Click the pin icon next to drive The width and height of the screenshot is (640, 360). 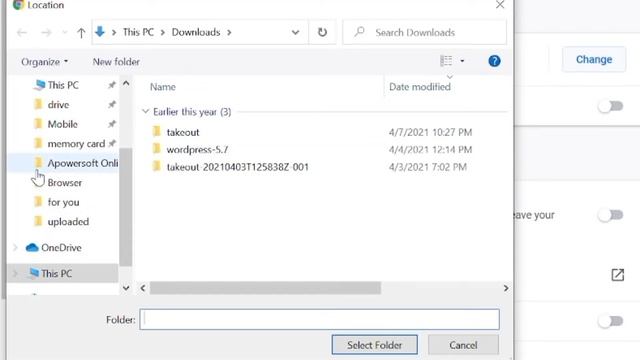click(111, 104)
